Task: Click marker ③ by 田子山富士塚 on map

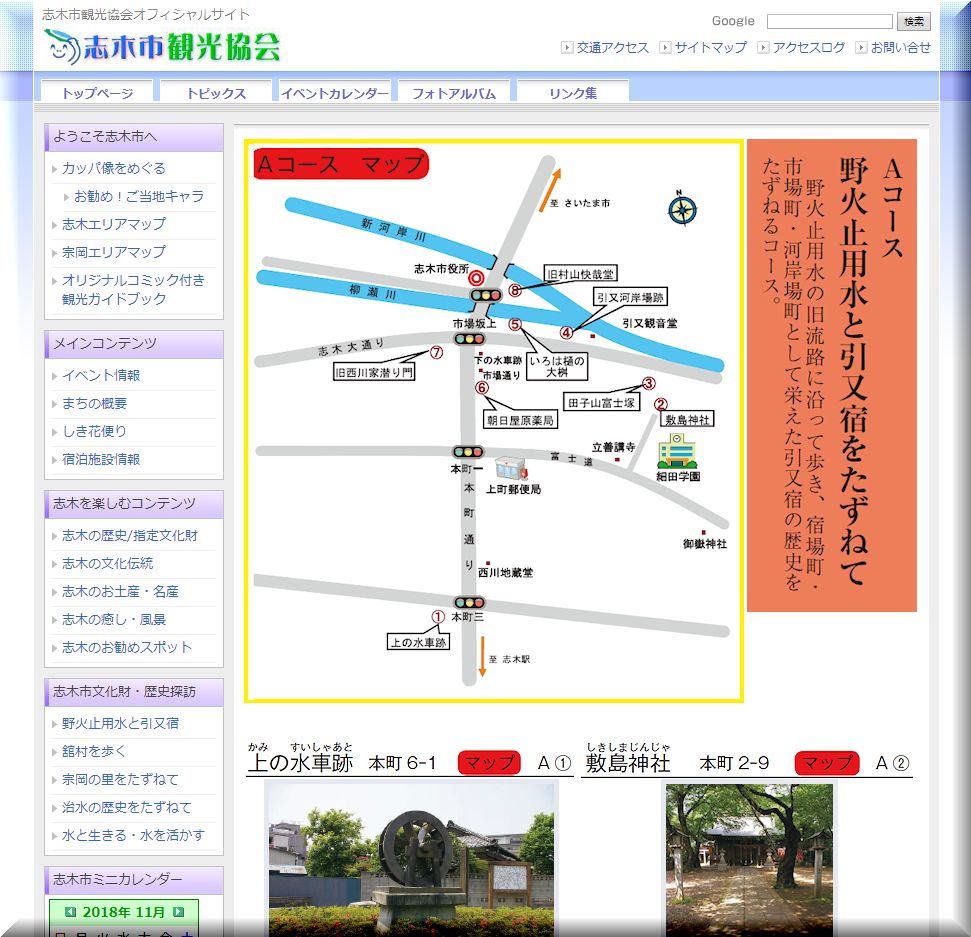Action: pos(648,383)
